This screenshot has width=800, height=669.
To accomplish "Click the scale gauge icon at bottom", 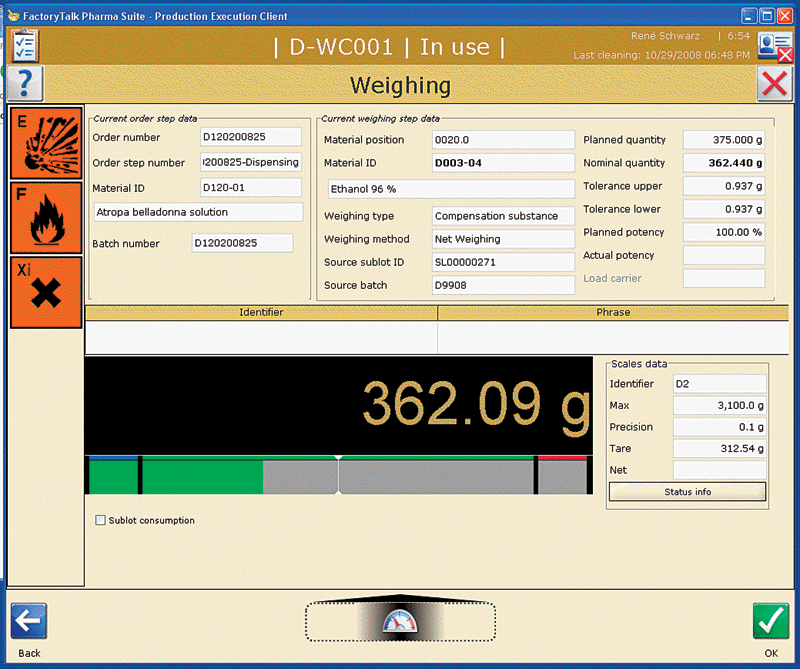I will coord(399,621).
